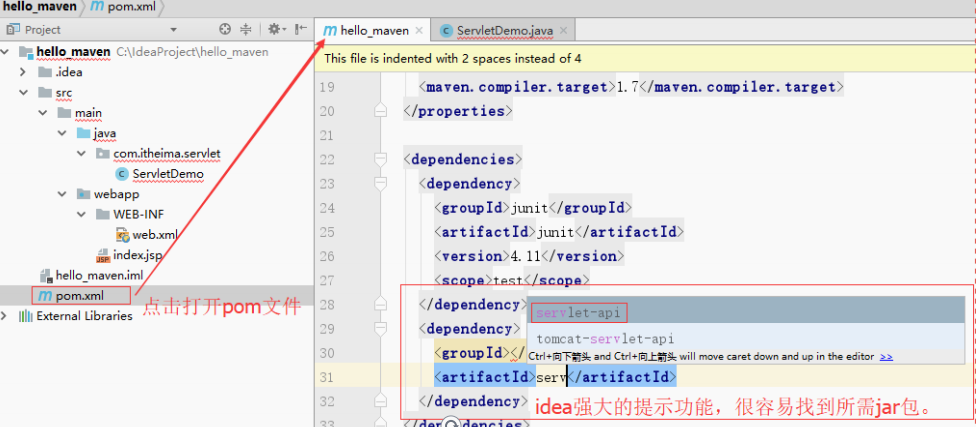
Task: Click the scroll-from-source target icon in Project panel
Action: pyautogui.click(x=225, y=29)
